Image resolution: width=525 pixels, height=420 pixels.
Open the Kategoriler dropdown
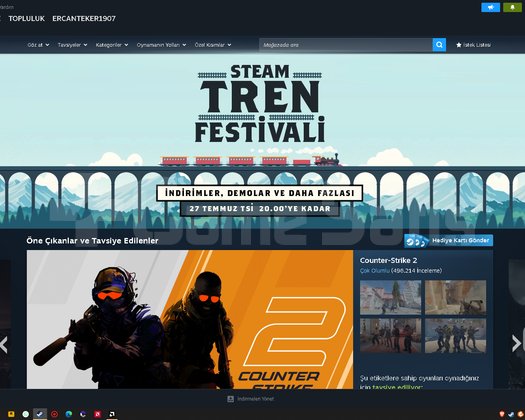(112, 45)
